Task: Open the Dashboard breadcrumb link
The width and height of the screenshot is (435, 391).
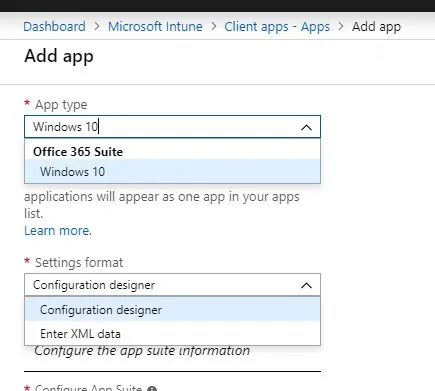Action: tap(54, 27)
